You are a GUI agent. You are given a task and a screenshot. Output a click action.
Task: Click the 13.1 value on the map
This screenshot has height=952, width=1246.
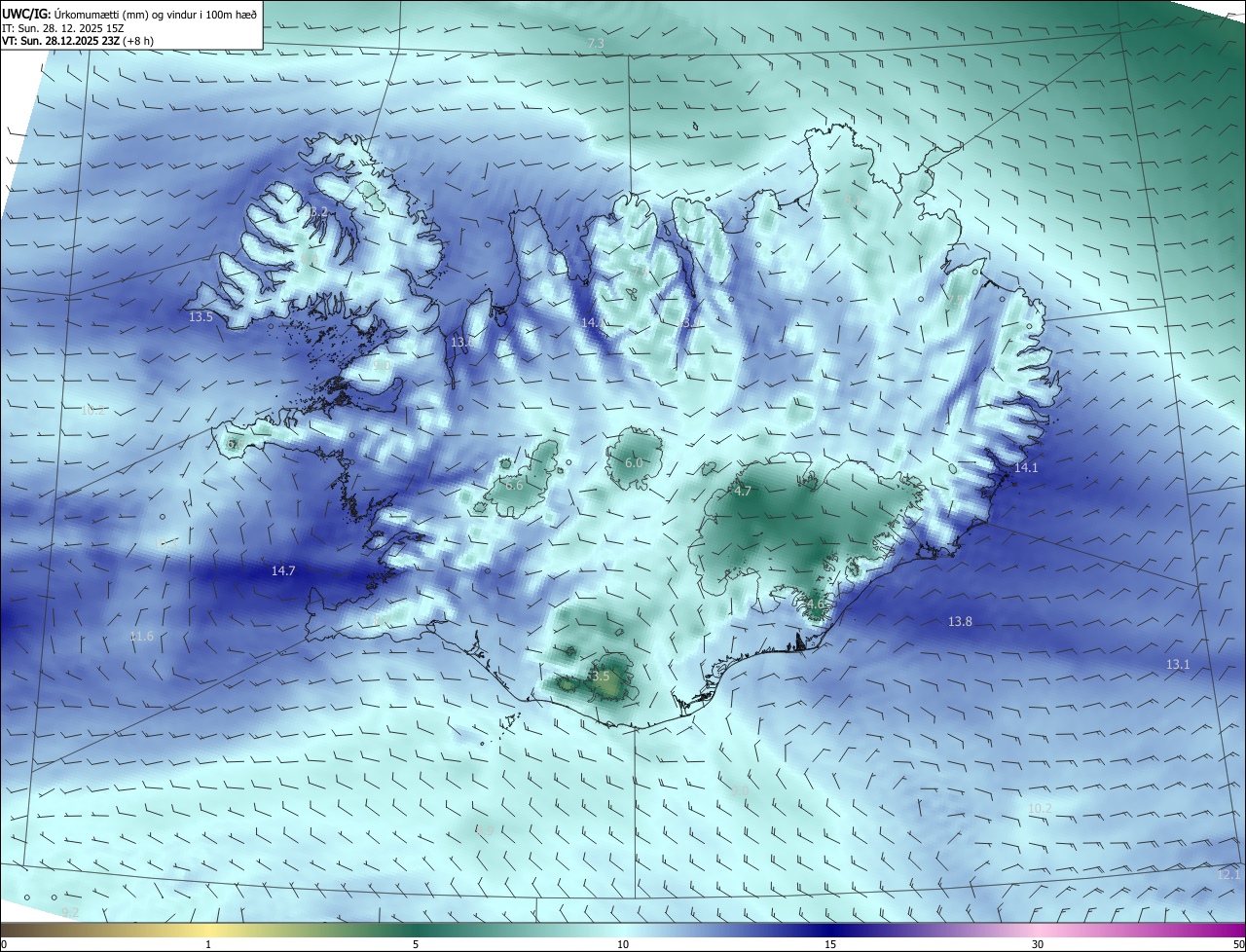point(1178,665)
